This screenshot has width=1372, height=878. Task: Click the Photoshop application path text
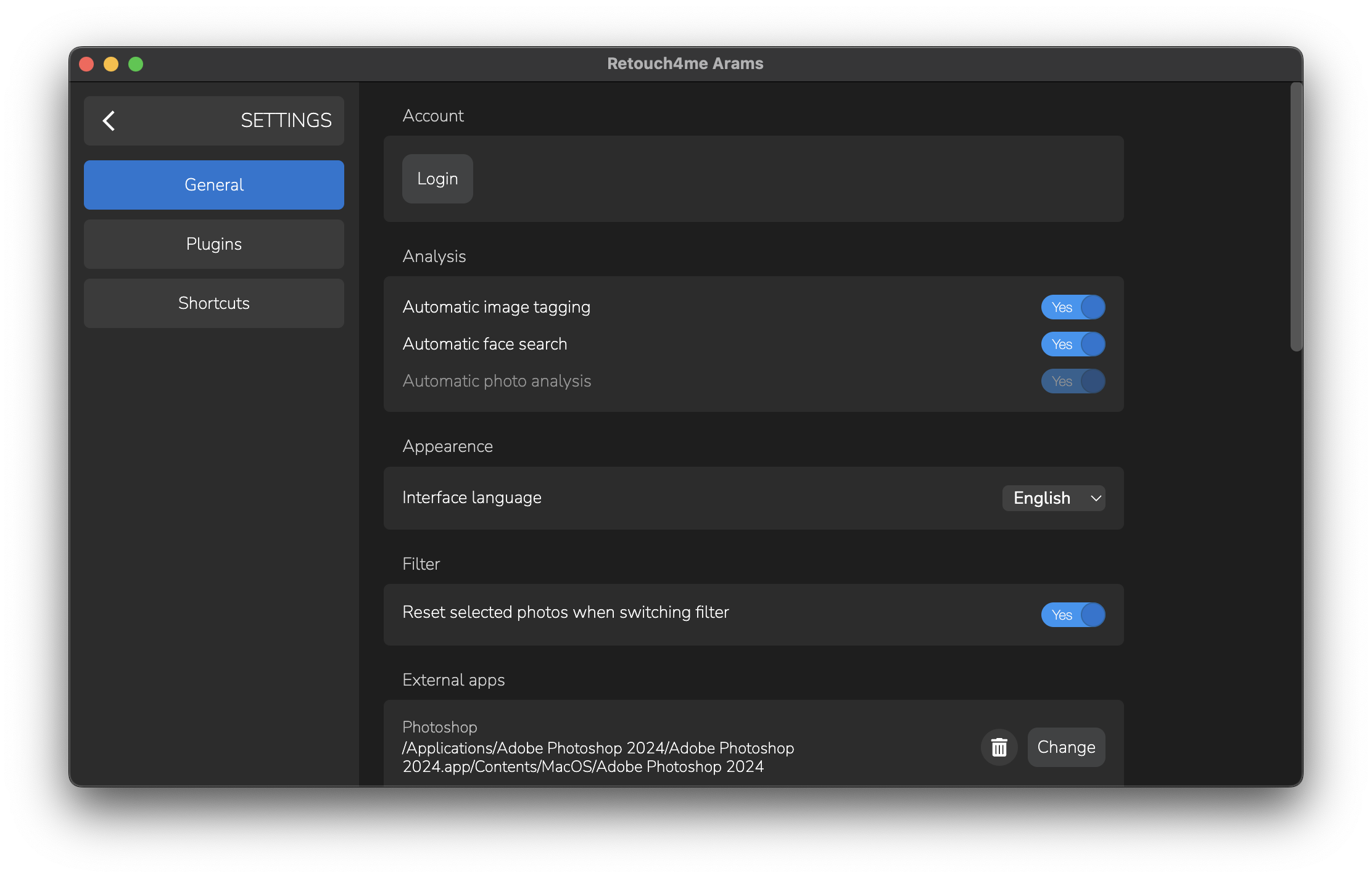pyautogui.click(x=597, y=757)
